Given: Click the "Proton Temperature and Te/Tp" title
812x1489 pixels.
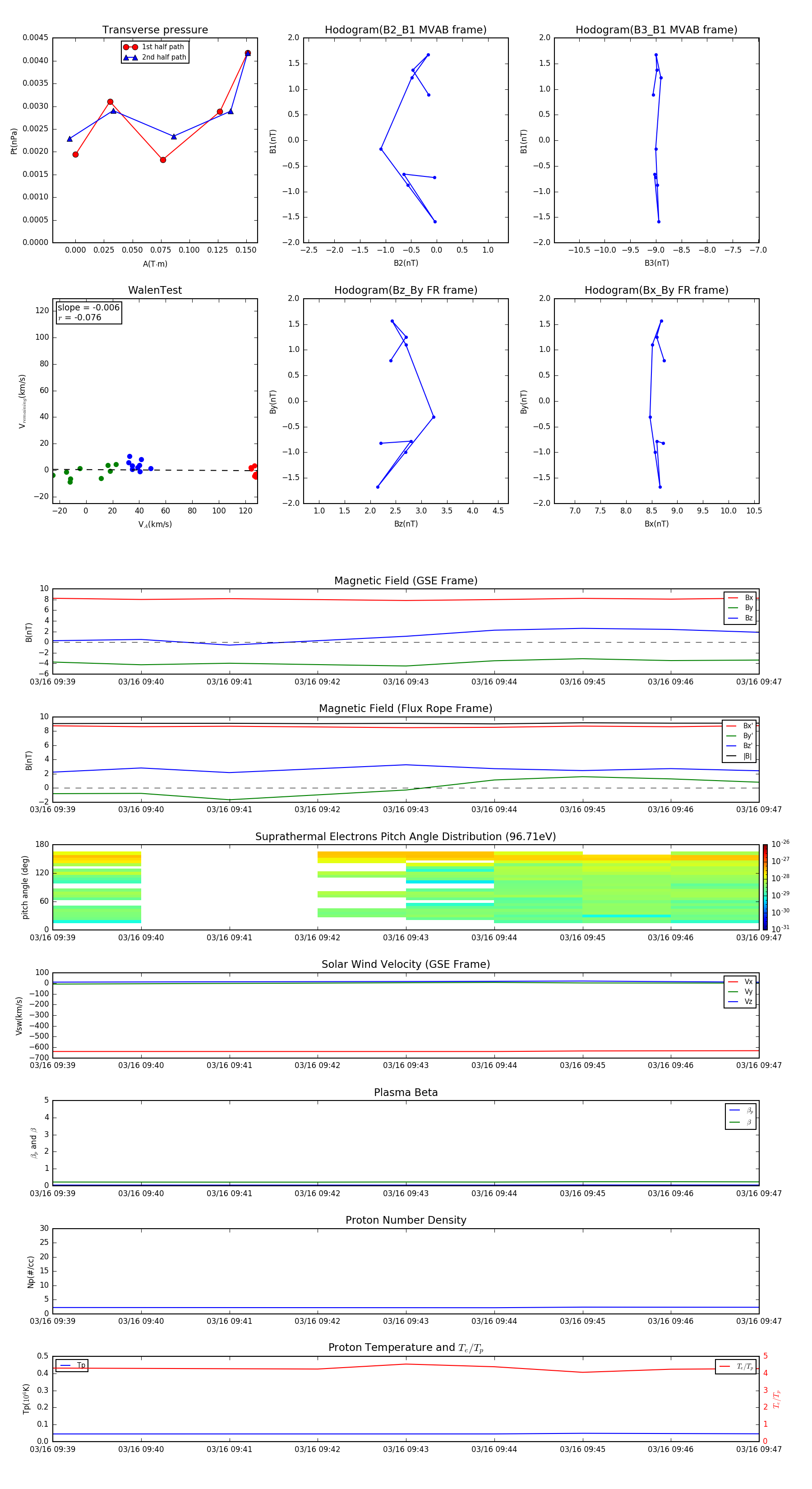Looking at the screenshot, I should 406,1347.
